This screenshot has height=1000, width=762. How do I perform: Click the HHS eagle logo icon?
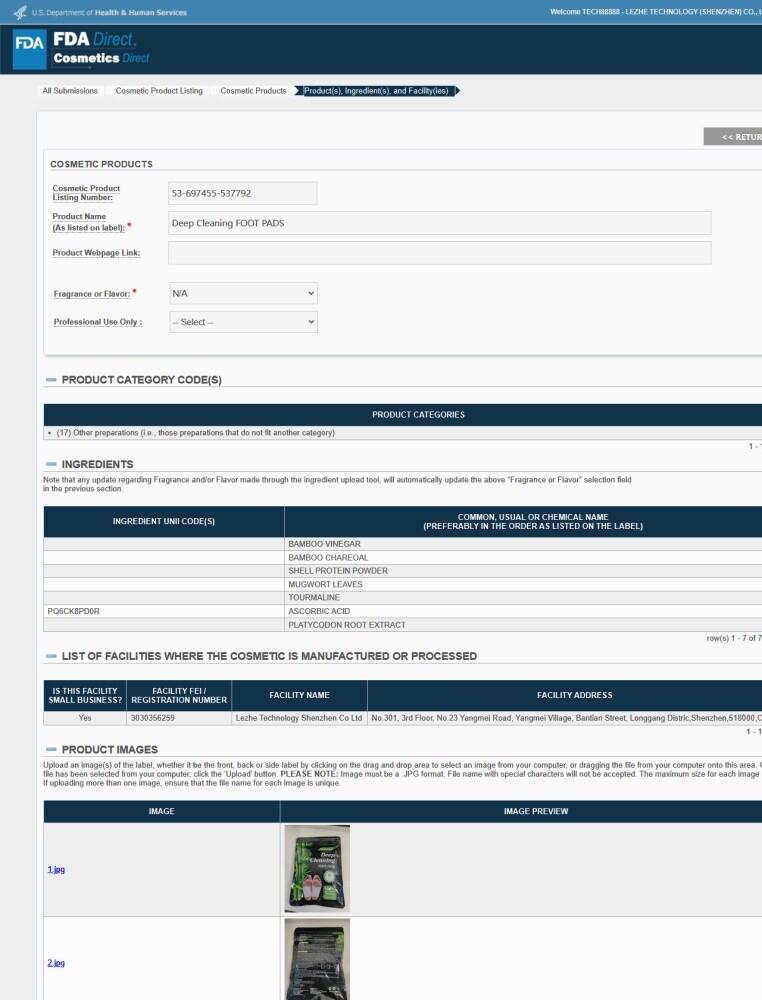(x=20, y=12)
